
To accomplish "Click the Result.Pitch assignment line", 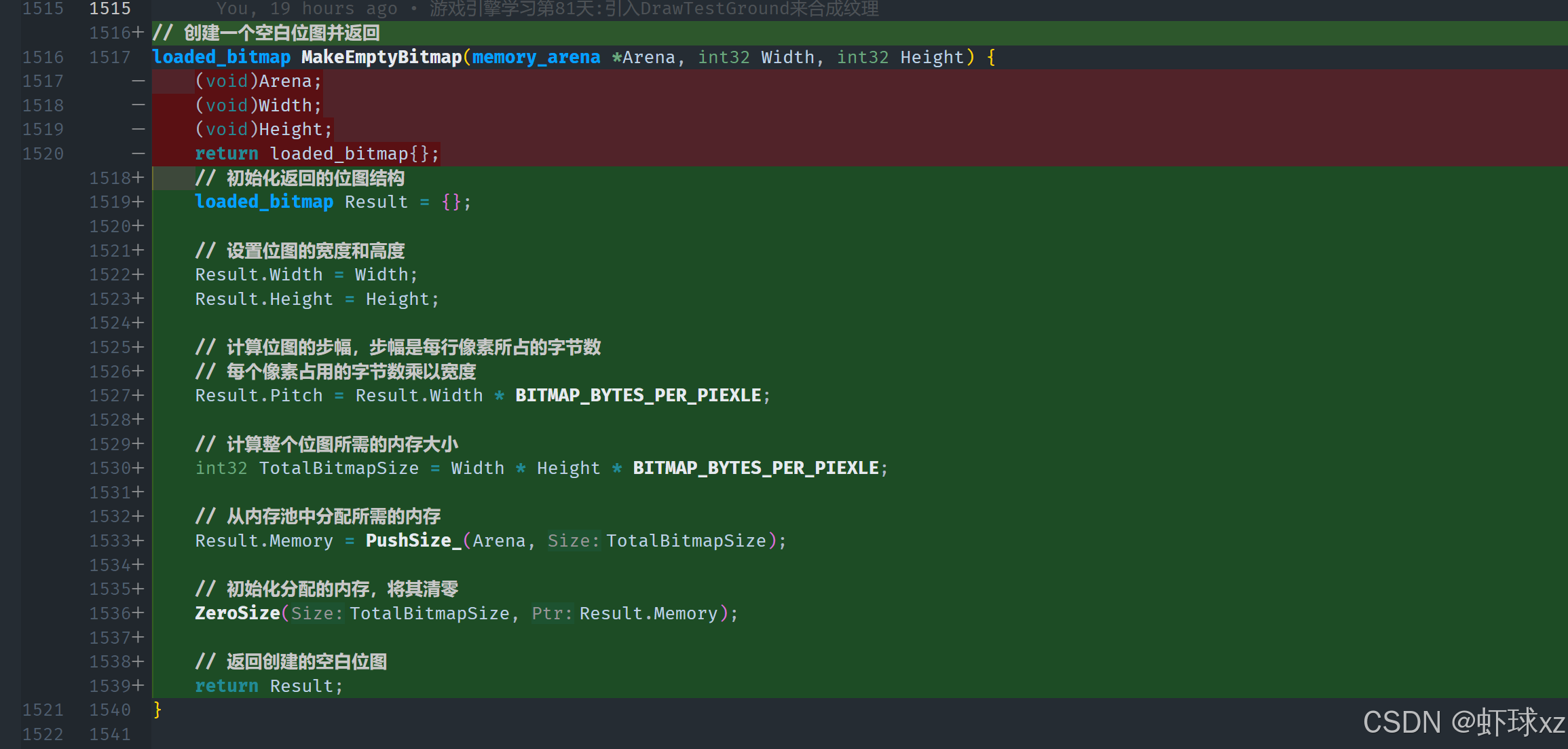I will pos(483,396).
